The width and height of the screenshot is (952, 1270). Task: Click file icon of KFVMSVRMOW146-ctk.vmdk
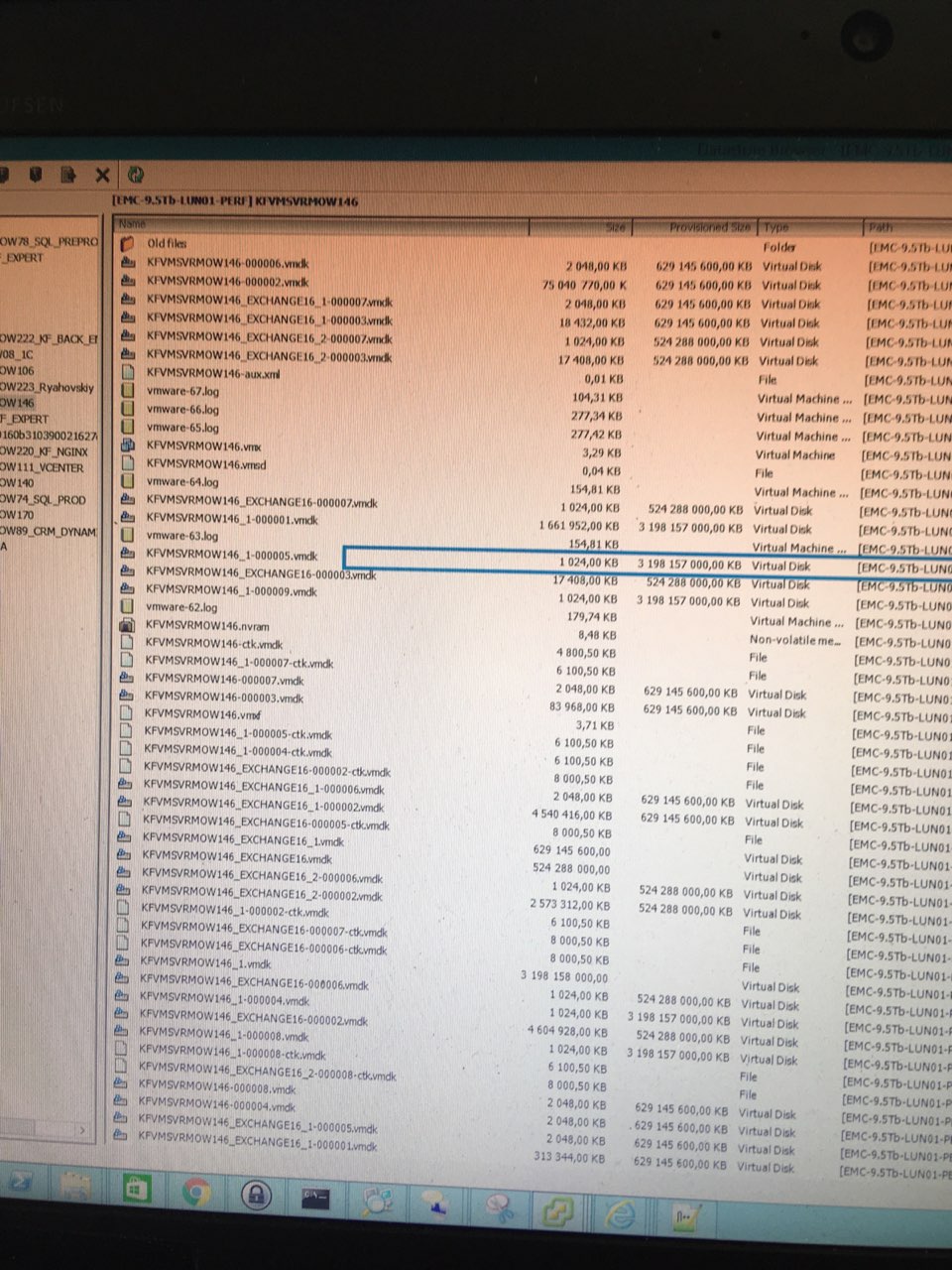(x=126, y=643)
